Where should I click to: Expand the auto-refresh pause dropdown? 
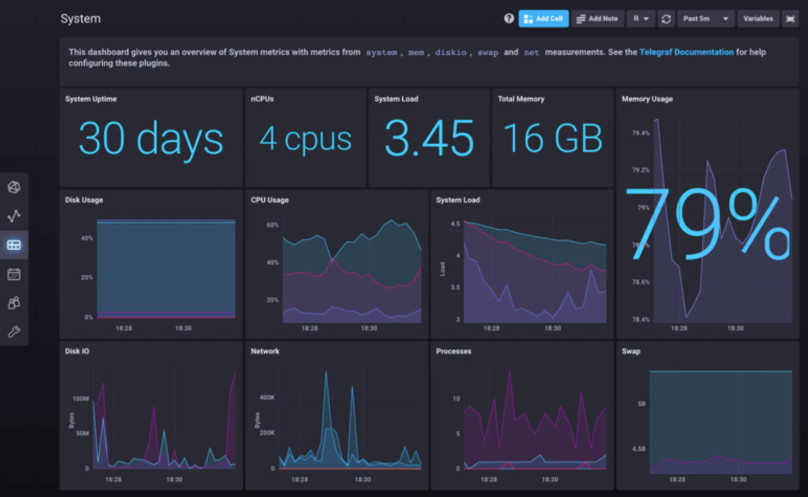(x=640, y=18)
